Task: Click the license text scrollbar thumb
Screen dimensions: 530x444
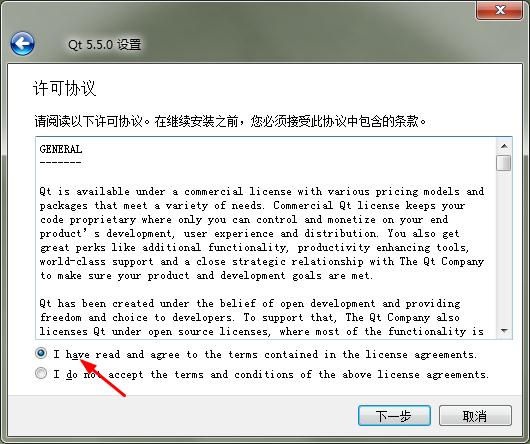Action: (x=504, y=163)
